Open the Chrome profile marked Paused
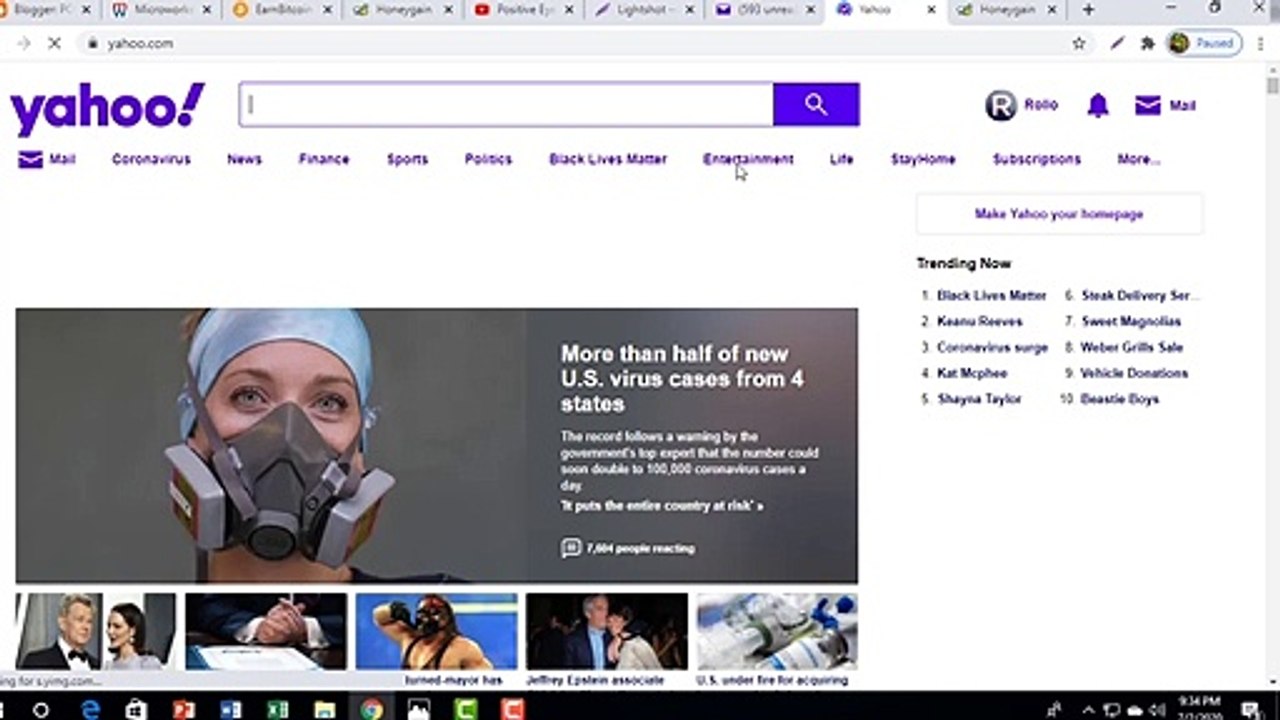The width and height of the screenshot is (1280, 720). tap(1205, 43)
